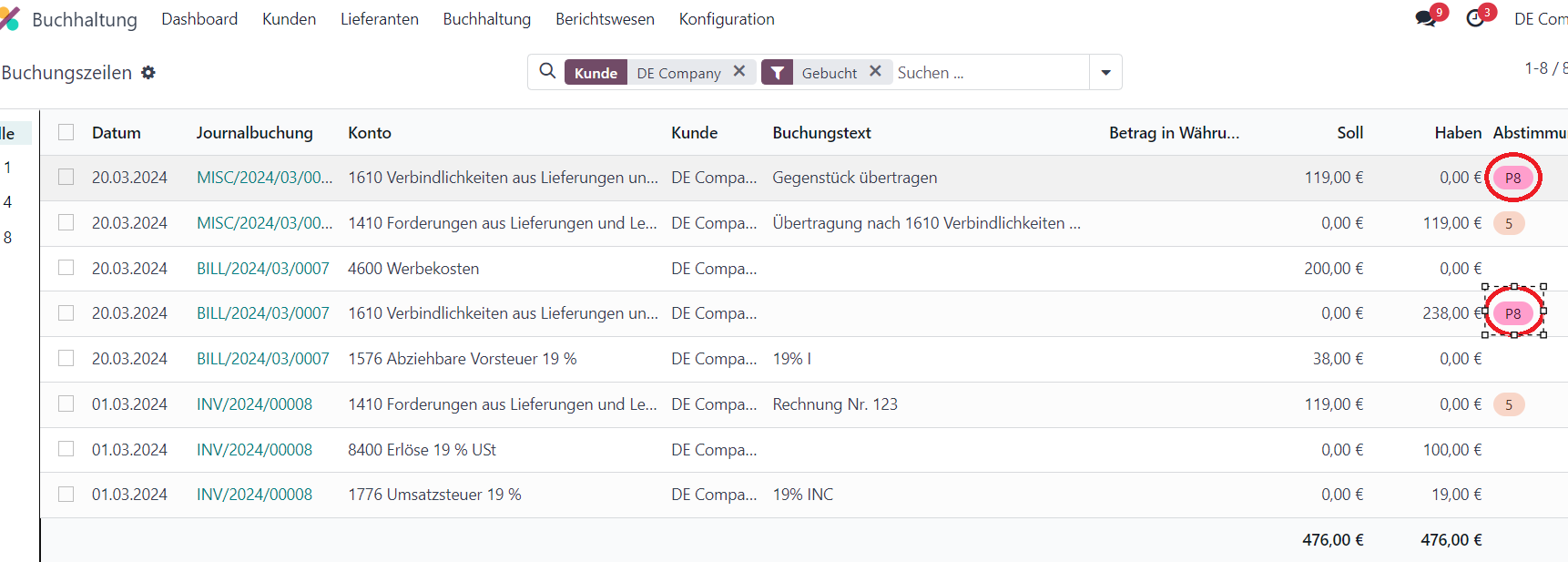Viewport: 1568px width, 562px height.
Task: Remove the DE Company filter facet
Action: pos(739,71)
